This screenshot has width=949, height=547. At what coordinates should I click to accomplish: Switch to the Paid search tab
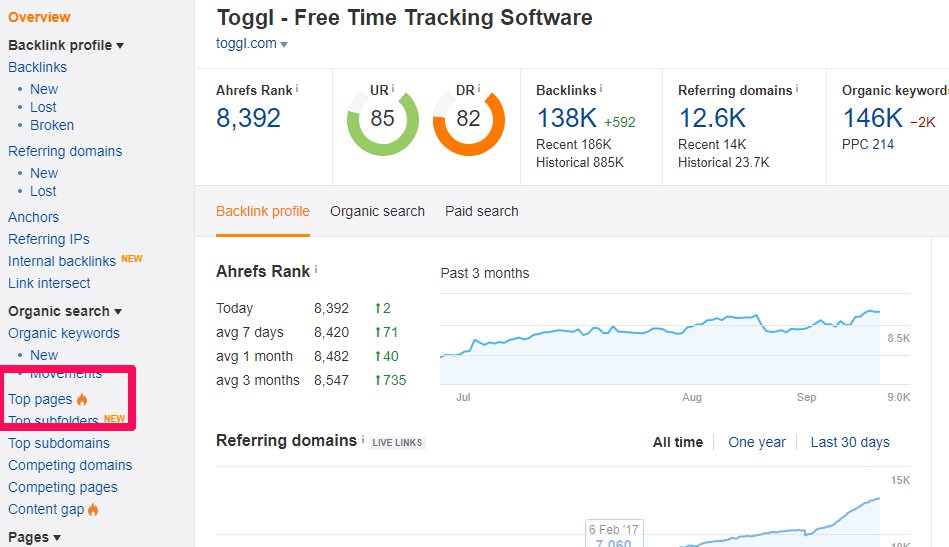482,211
